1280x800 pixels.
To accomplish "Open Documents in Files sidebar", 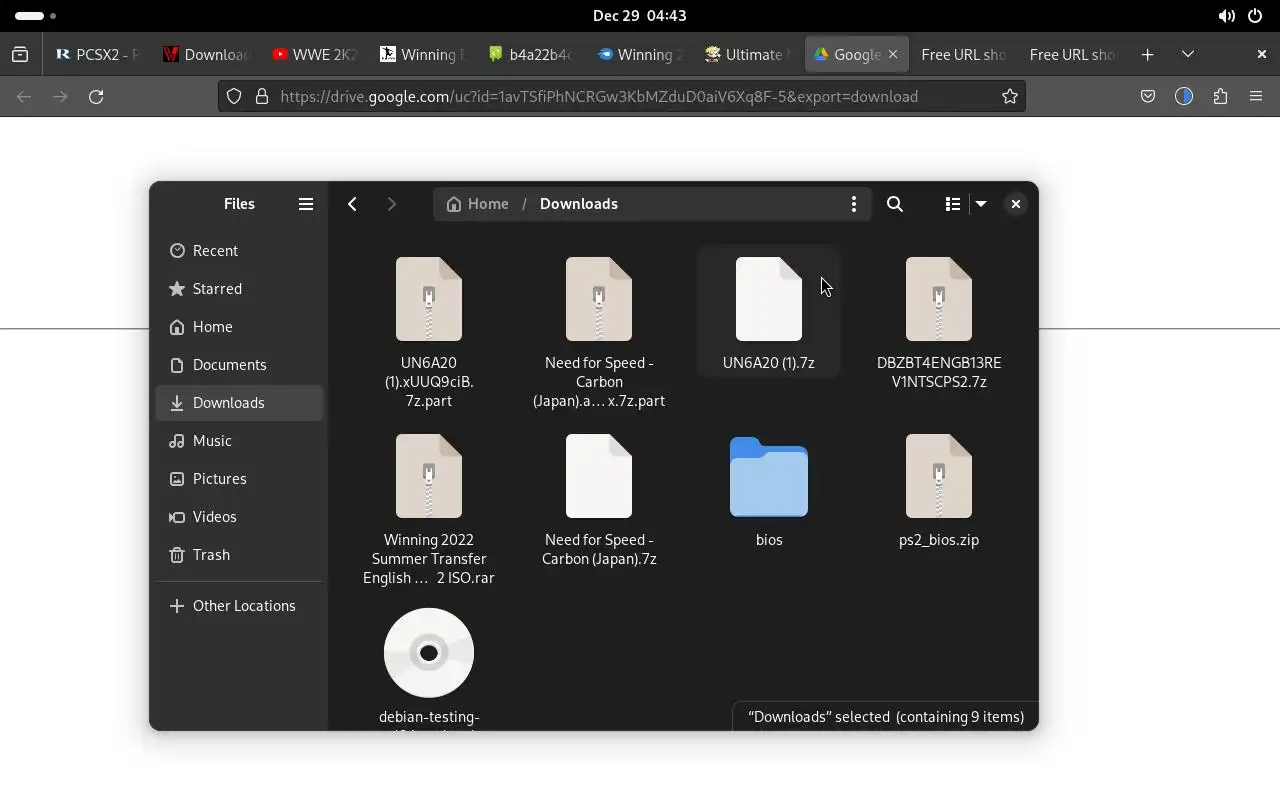I will click(x=239, y=365).
